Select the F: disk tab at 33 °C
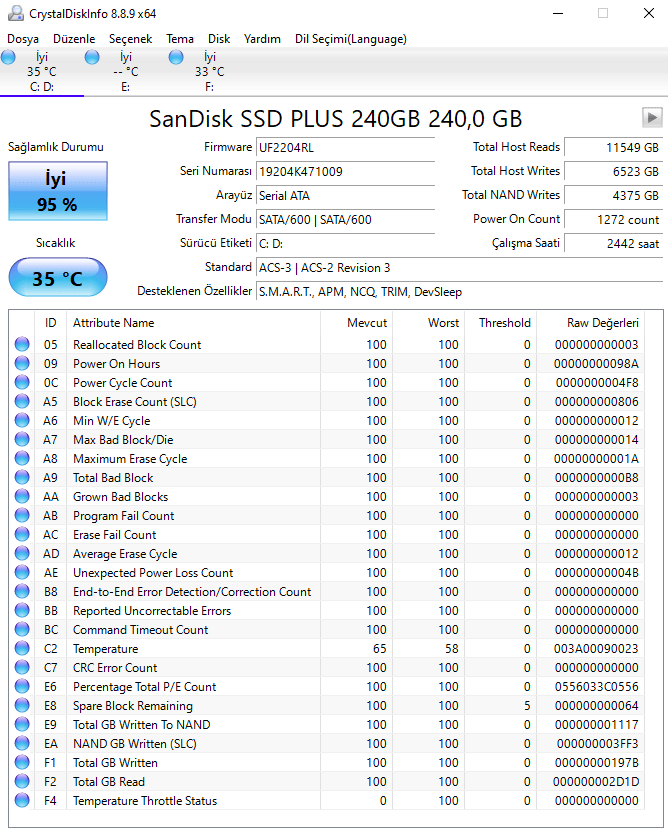Screen dimensions: 668x833 pyautogui.click(x=209, y=72)
